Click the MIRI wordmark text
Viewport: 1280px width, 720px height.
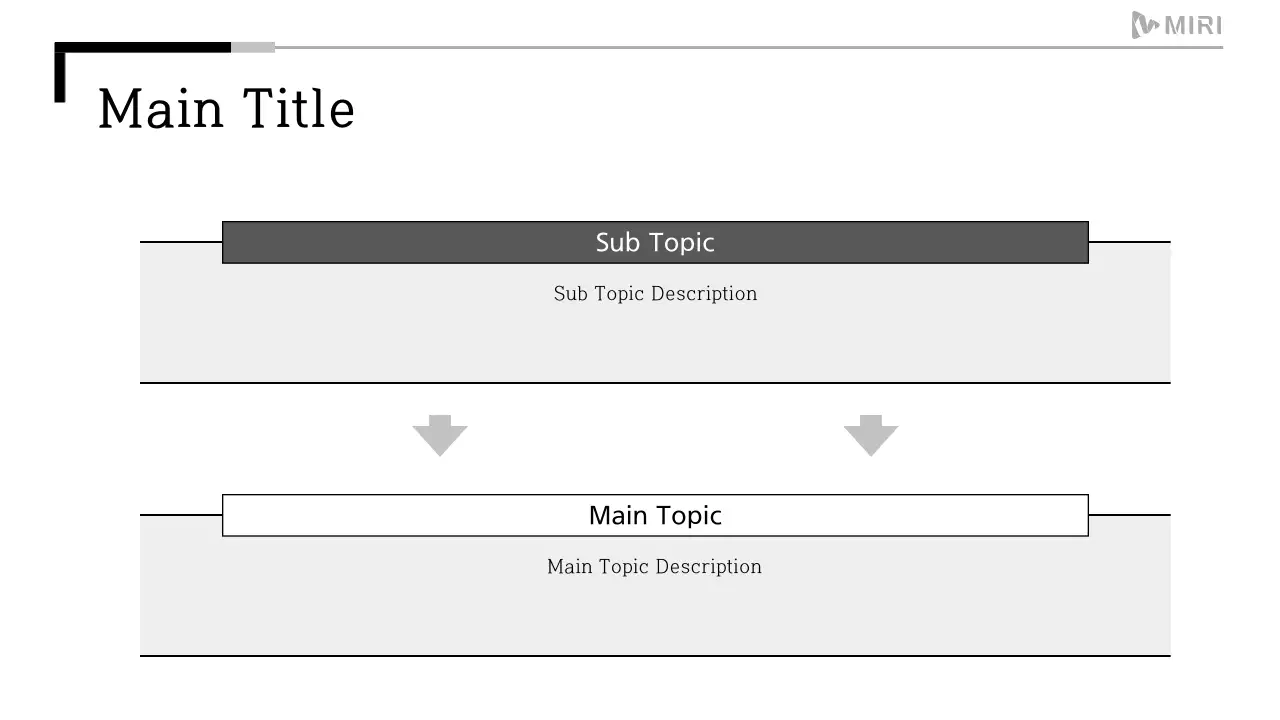coord(1194,26)
